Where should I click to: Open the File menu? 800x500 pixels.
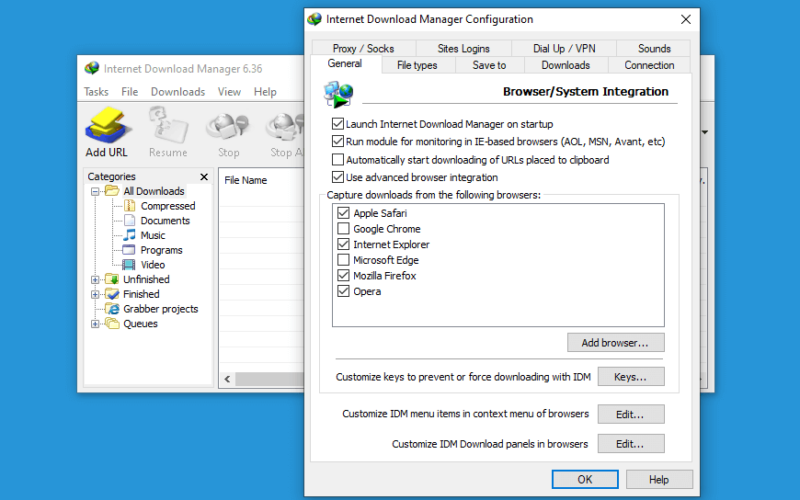click(130, 92)
